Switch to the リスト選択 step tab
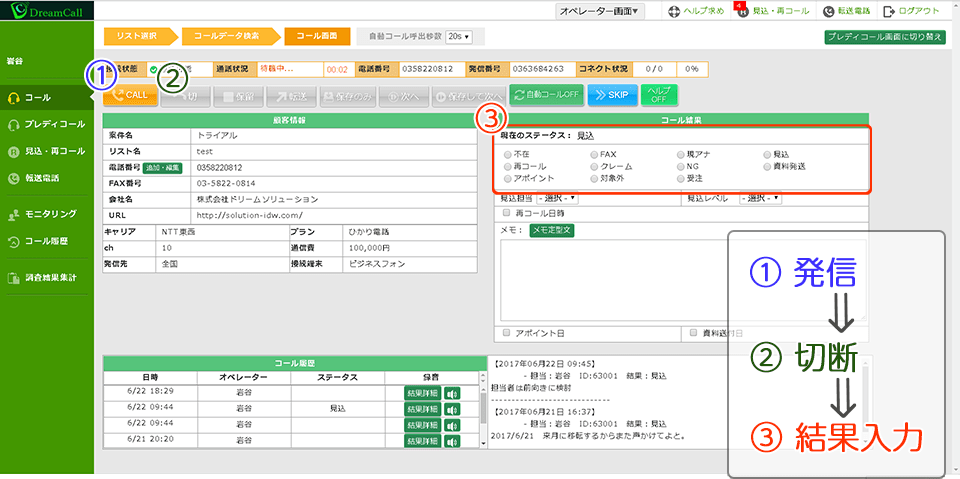Viewport: 960px width, 479px height. point(137,36)
